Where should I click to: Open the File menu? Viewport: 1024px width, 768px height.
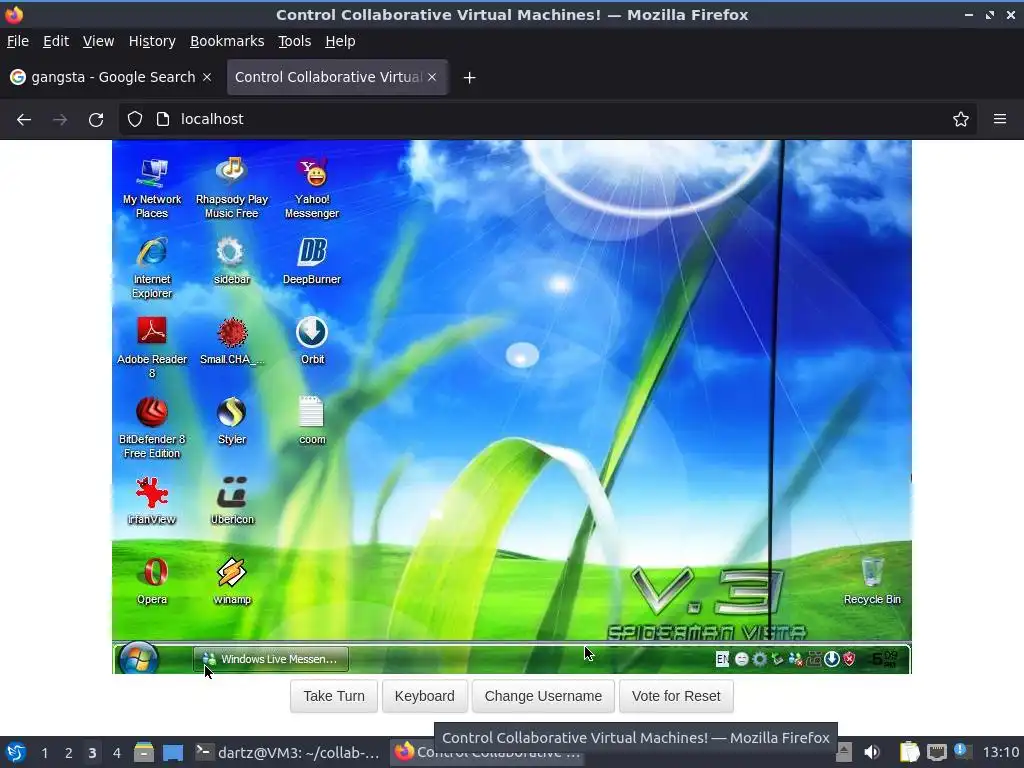(18, 41)
